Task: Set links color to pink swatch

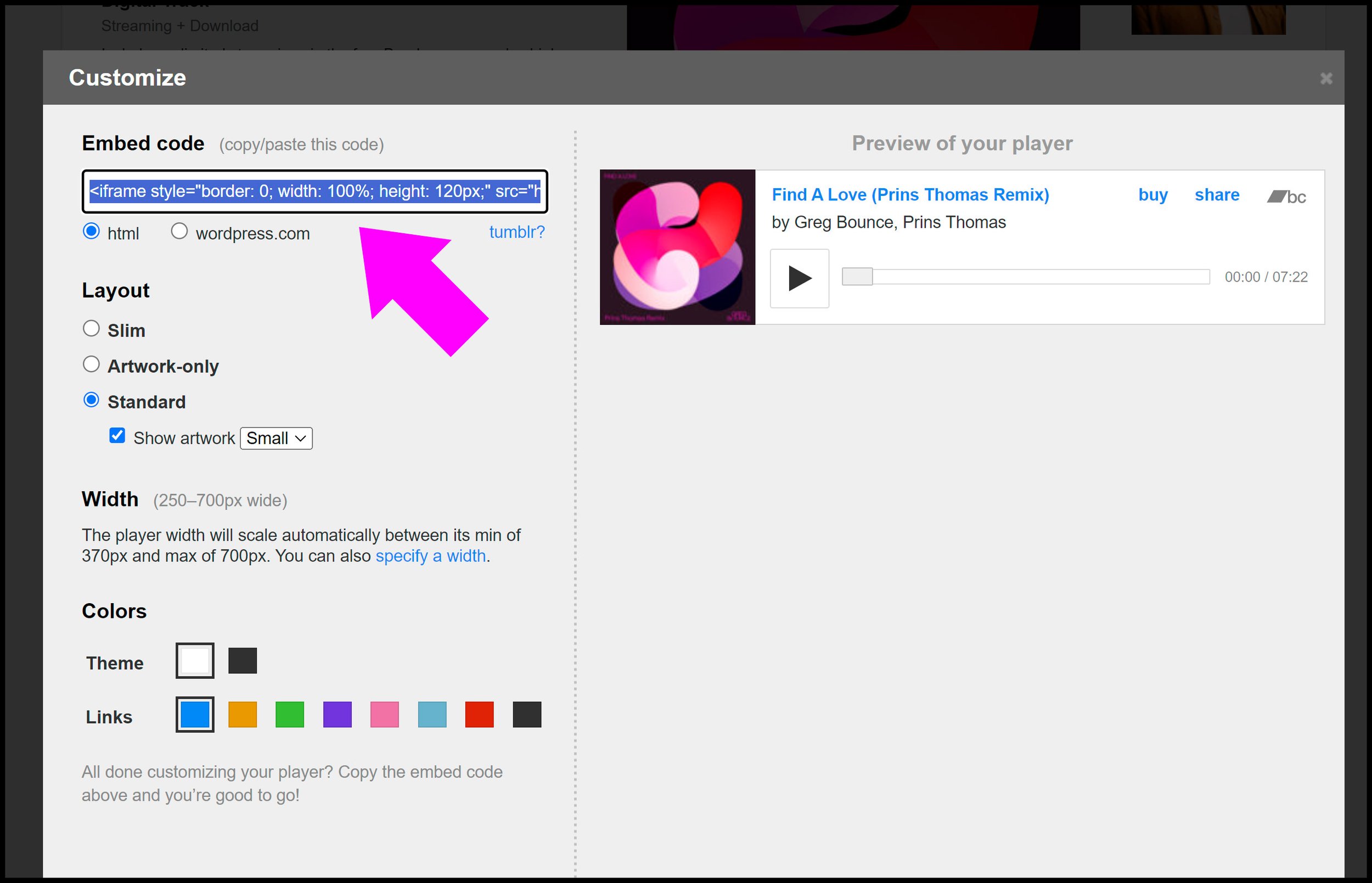Action: pos(385,715)
